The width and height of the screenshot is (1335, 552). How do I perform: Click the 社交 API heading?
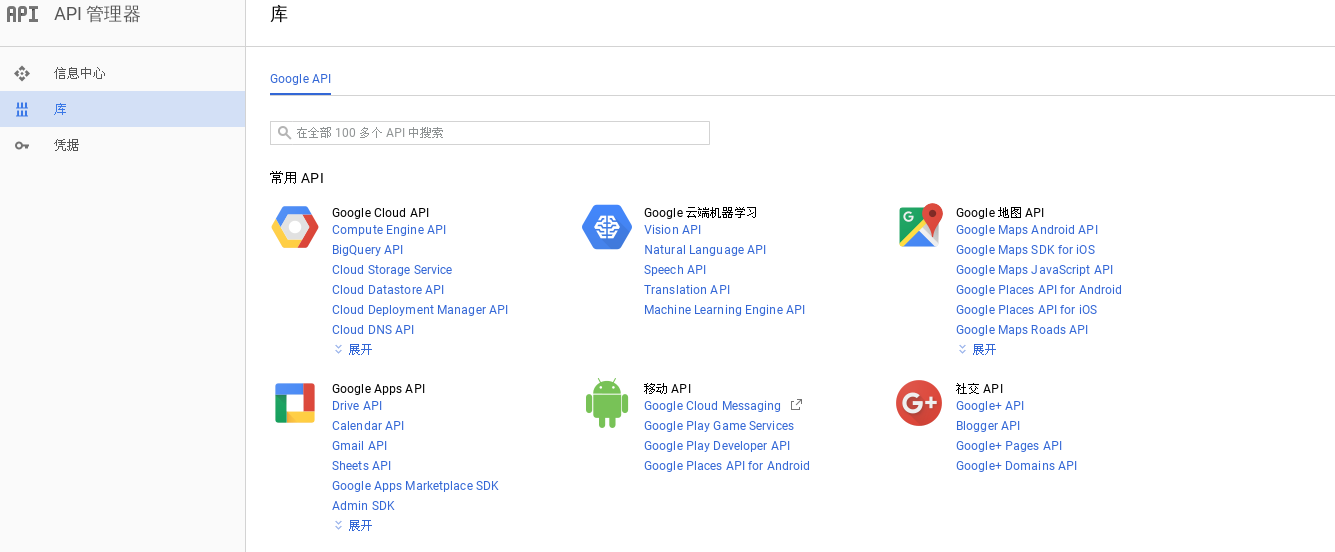979,389
